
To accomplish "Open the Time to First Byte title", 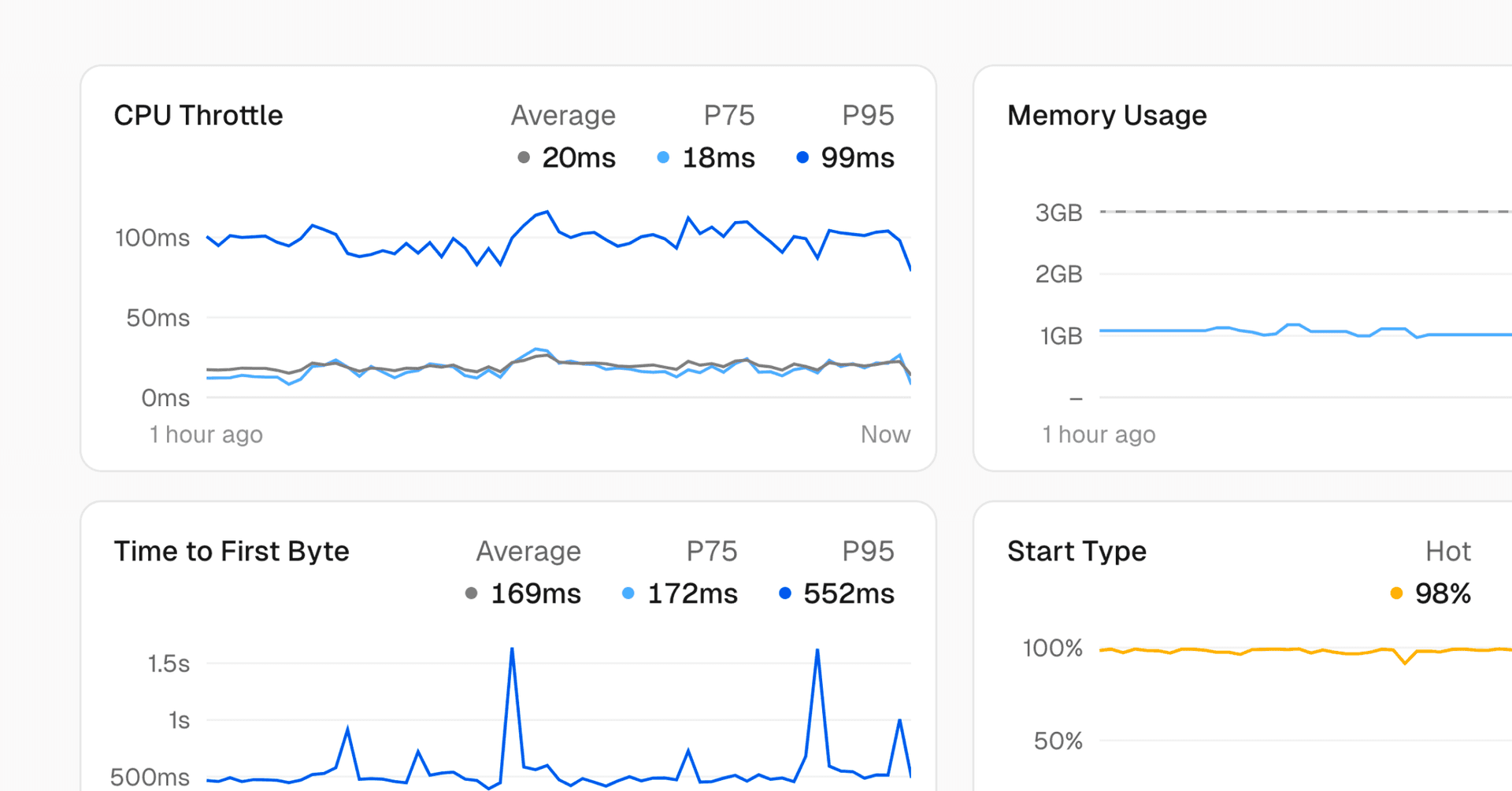I will (x=232, y=552).
